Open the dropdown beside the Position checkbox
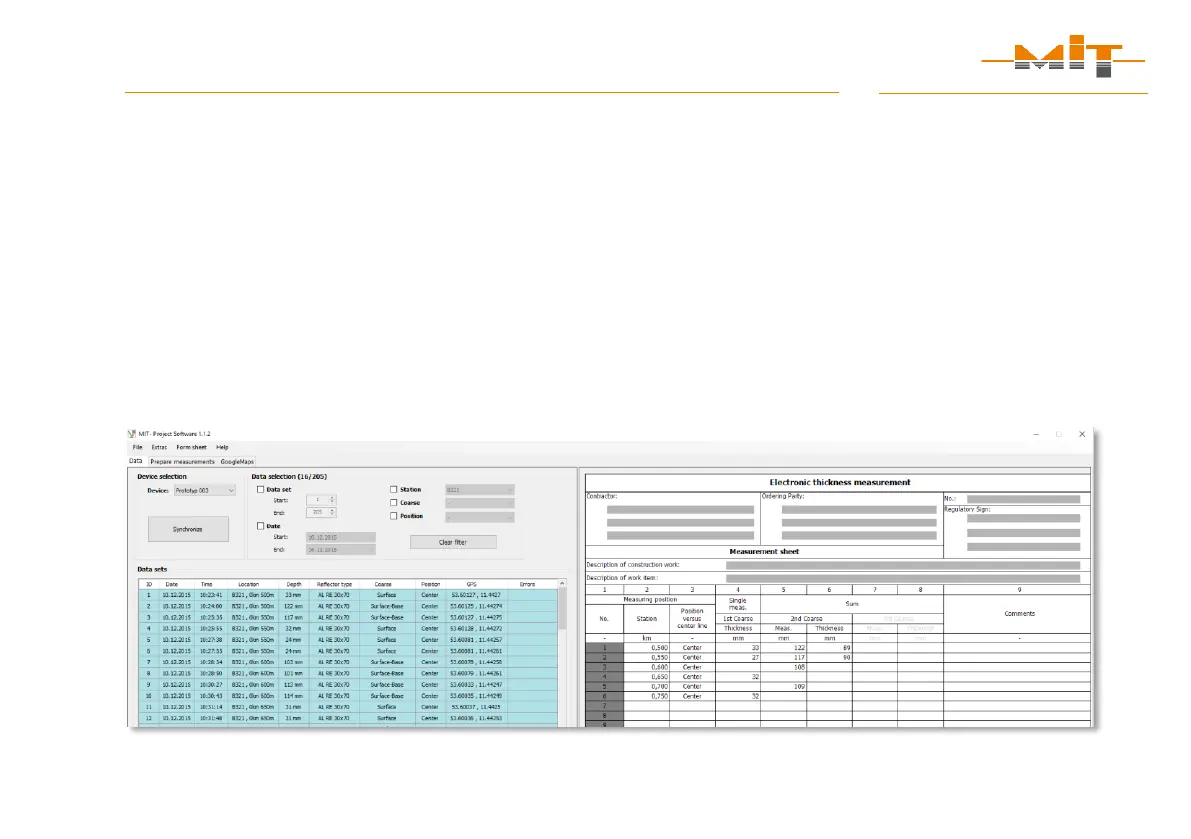 479,517
